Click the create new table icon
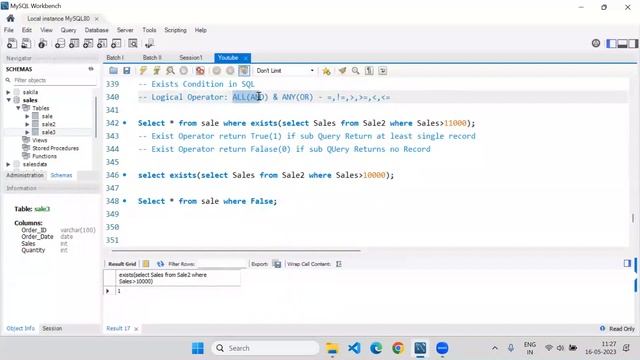The image size is (640, 360). 74,43
